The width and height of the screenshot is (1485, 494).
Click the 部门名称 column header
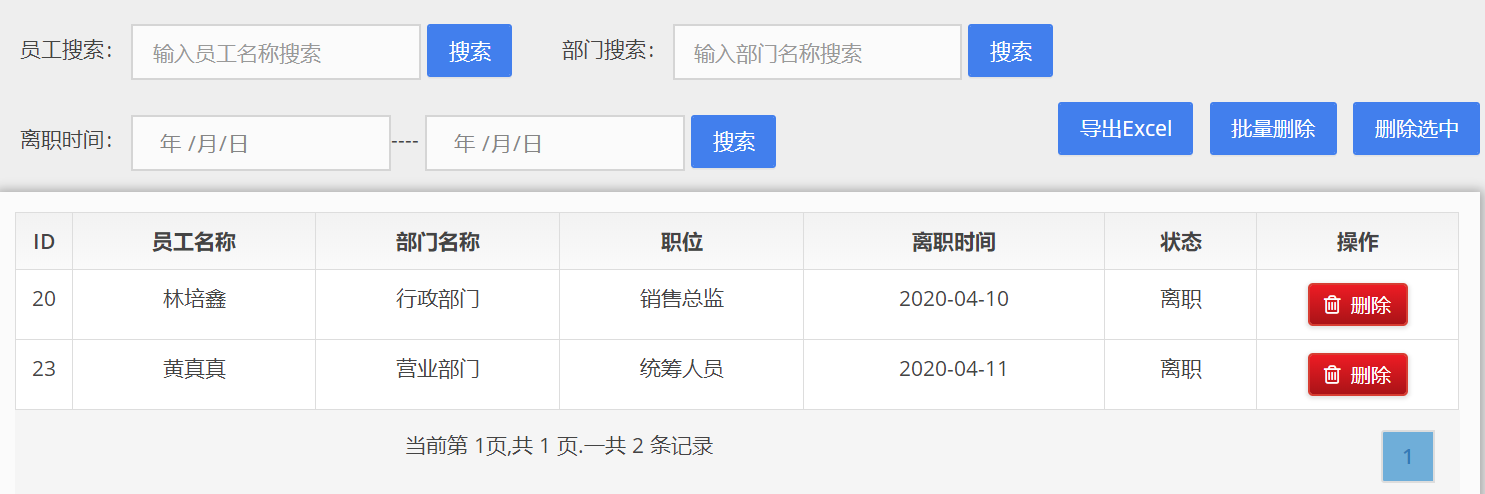click(x=438, y=241)
